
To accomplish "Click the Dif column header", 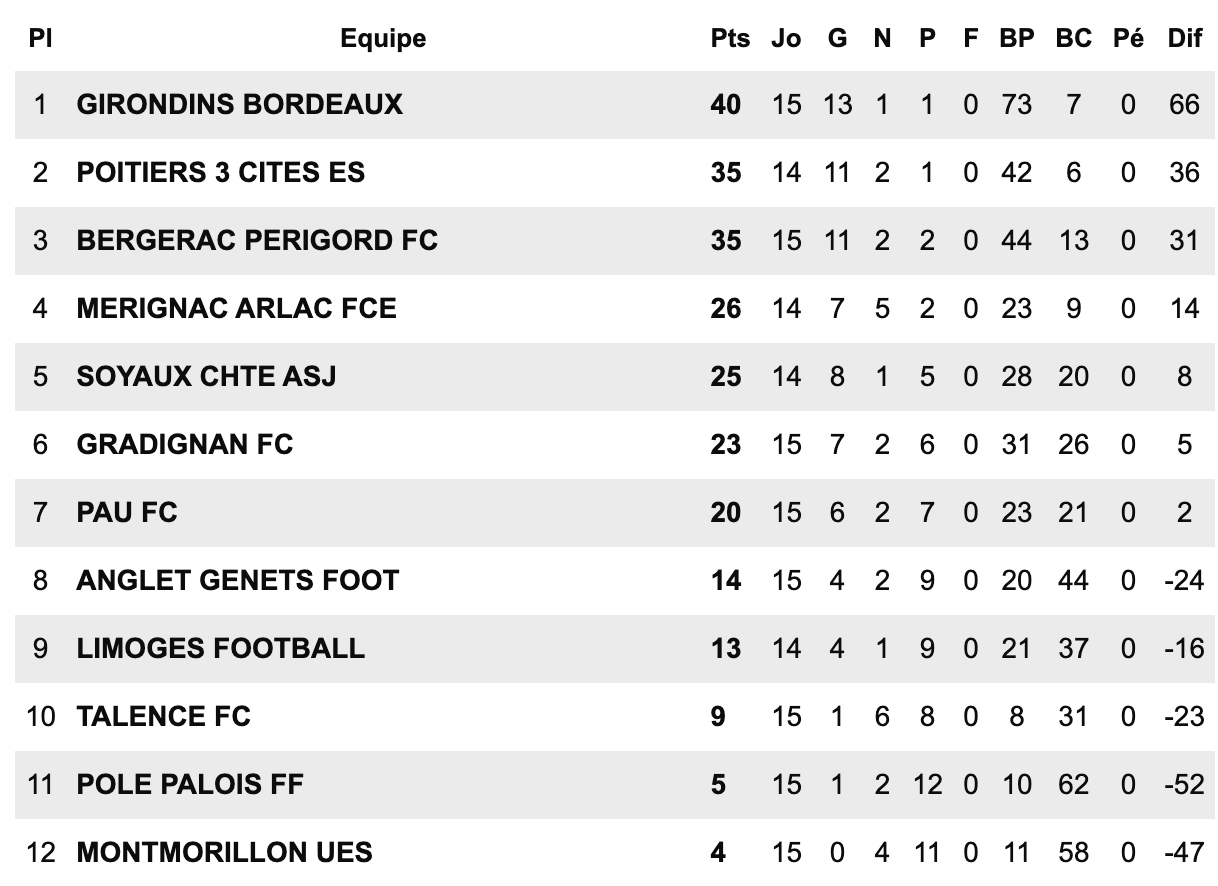I will click(1184, 38).
